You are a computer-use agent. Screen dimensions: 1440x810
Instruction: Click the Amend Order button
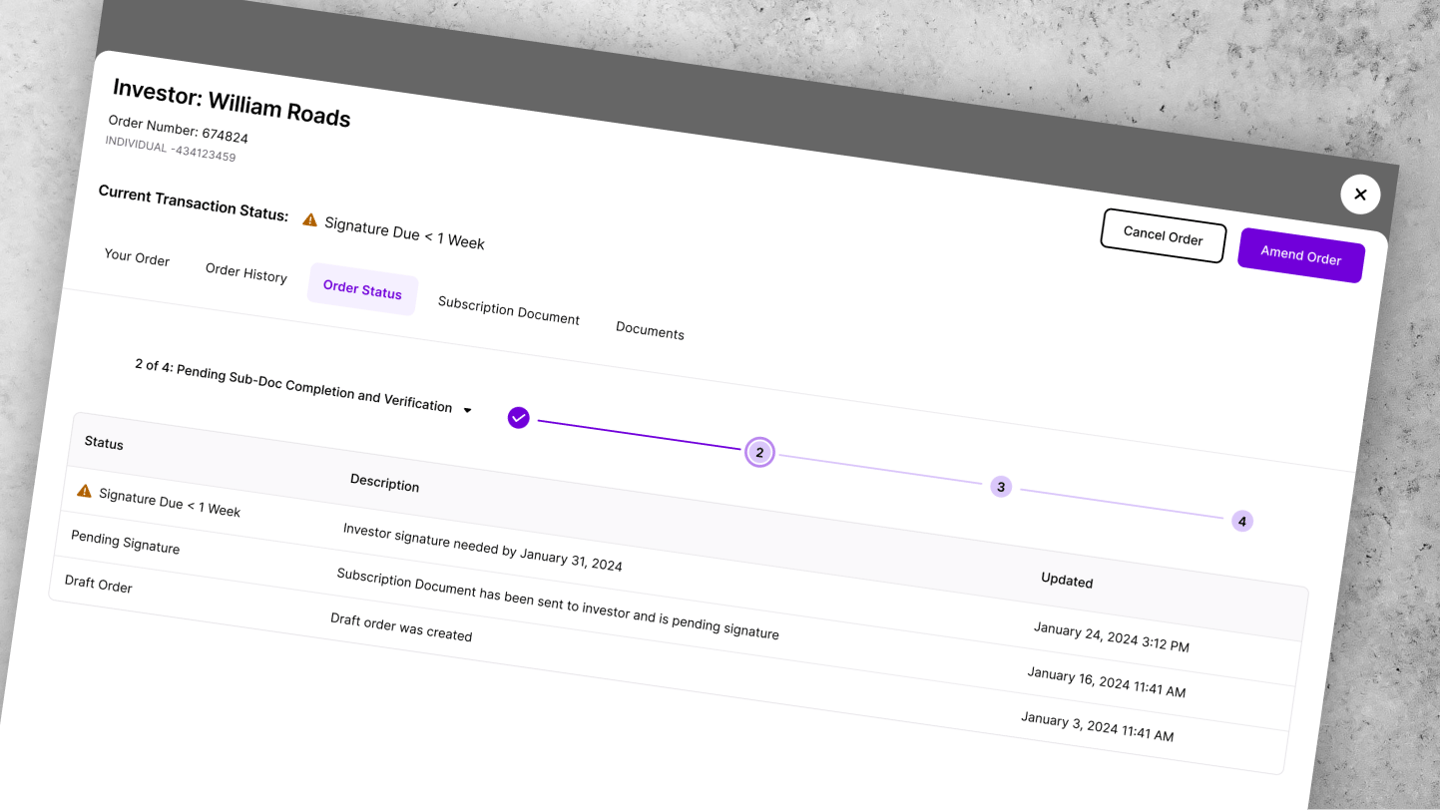(1301, 256)
